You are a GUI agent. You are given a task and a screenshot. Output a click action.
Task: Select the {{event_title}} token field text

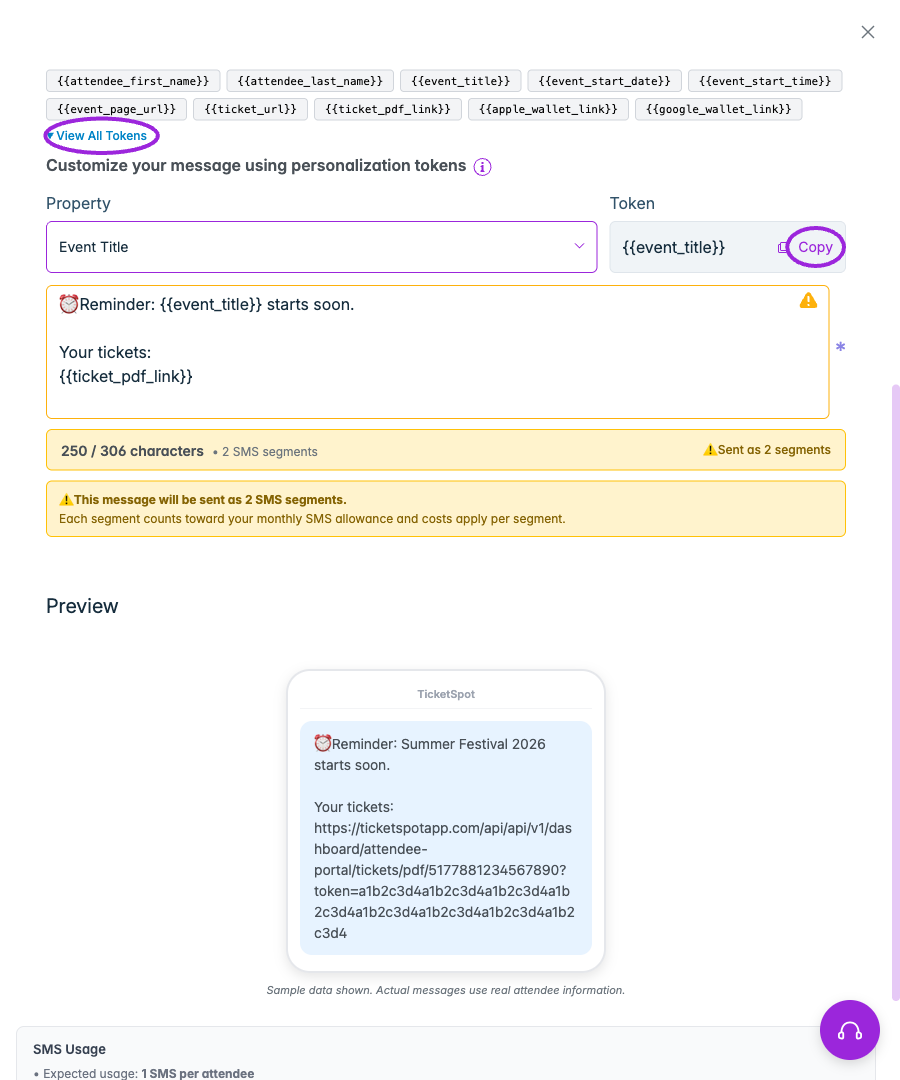tap(673, 247)
